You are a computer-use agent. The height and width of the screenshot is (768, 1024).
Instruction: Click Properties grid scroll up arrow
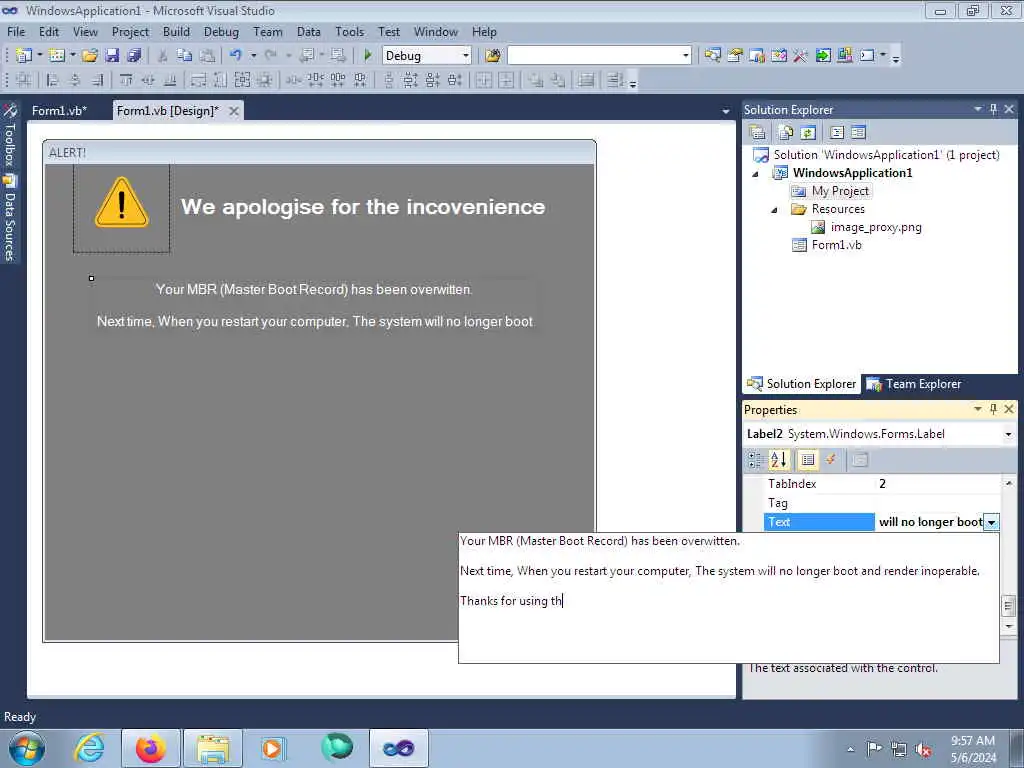(x=1009, y=483)
